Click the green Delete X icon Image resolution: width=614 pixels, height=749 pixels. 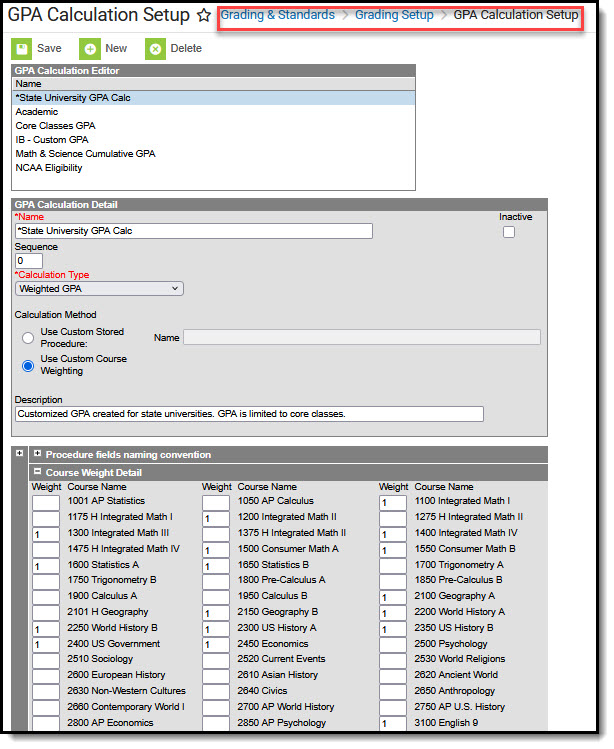pos(155,49)
